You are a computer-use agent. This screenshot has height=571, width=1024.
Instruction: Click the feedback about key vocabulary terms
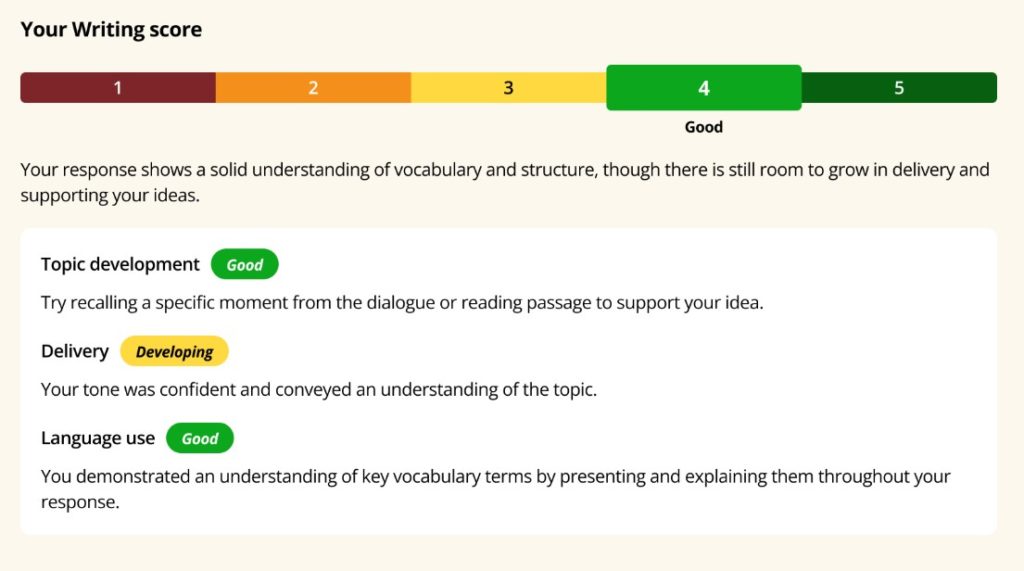(495, 476)
